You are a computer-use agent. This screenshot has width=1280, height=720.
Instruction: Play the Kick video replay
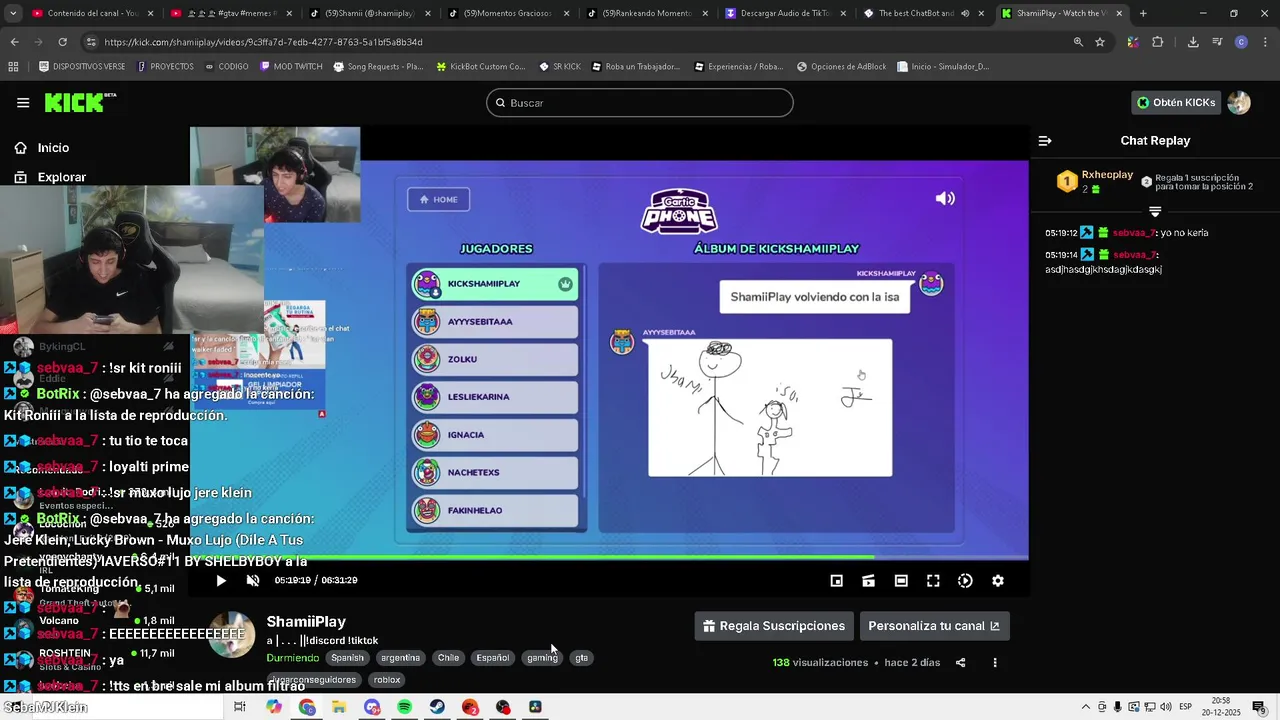tap(221, 581)
